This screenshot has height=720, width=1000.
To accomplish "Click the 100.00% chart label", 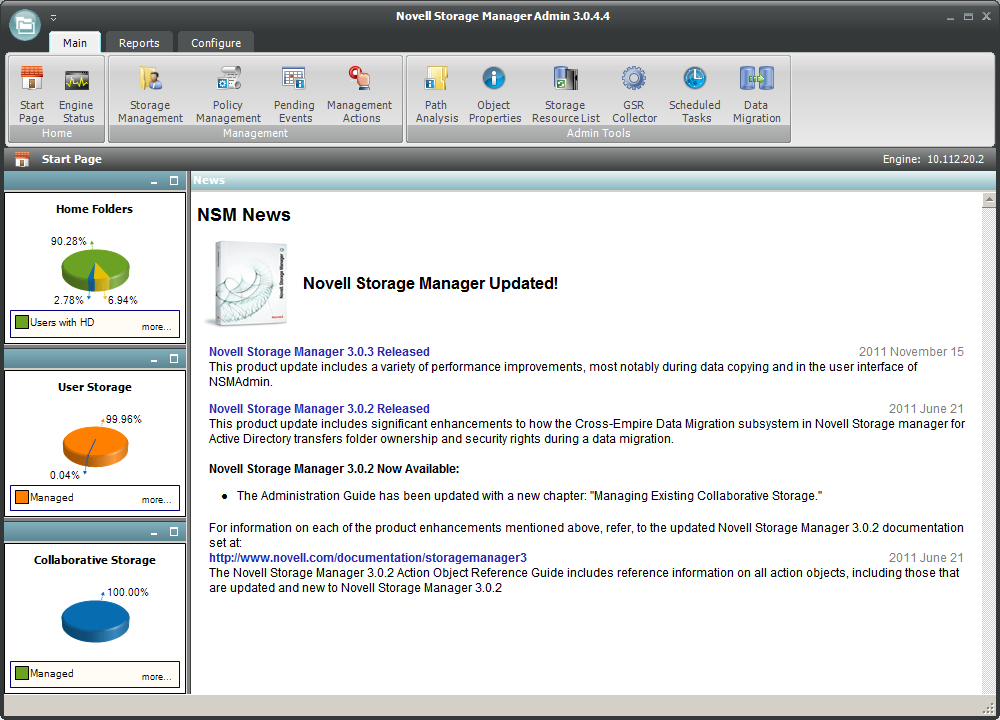I will click(x=128, y=592).
